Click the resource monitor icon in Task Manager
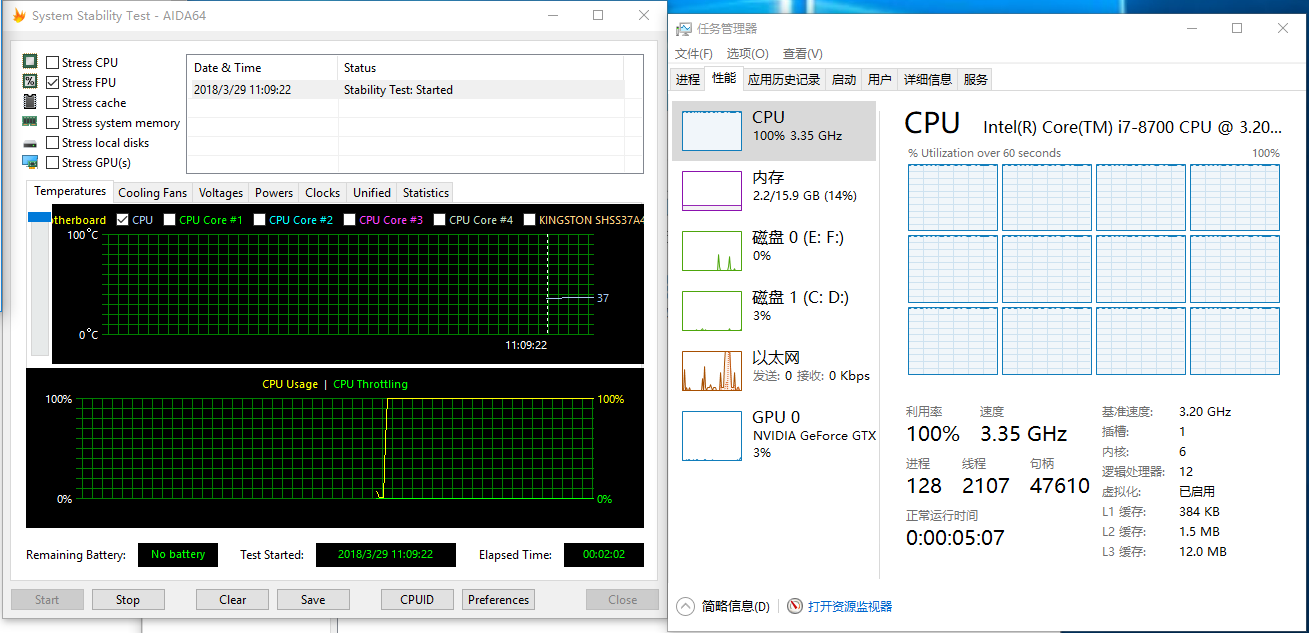This screenshot has width=1309, height=633. [x=795, y=606]
